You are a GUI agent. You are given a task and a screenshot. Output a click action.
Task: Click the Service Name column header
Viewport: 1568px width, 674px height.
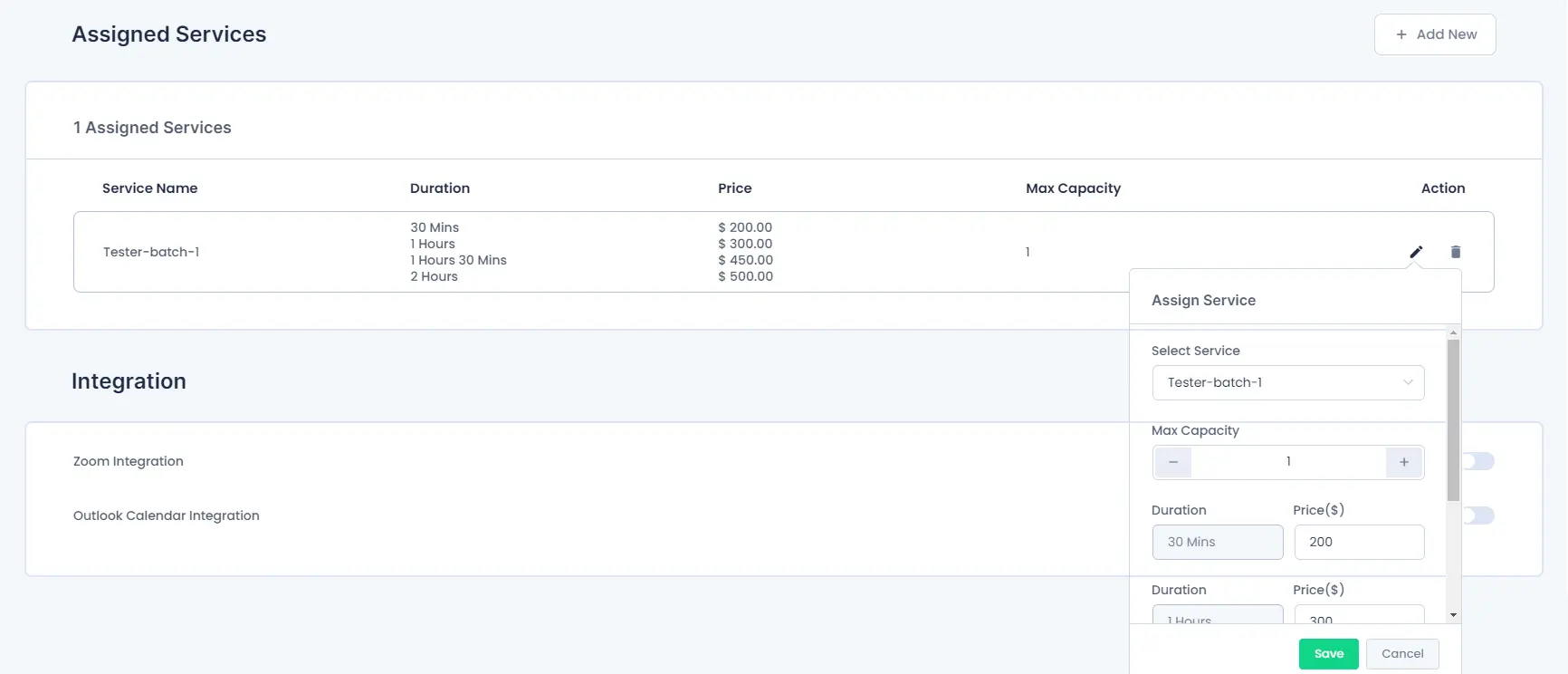click(x=149, y=188)
